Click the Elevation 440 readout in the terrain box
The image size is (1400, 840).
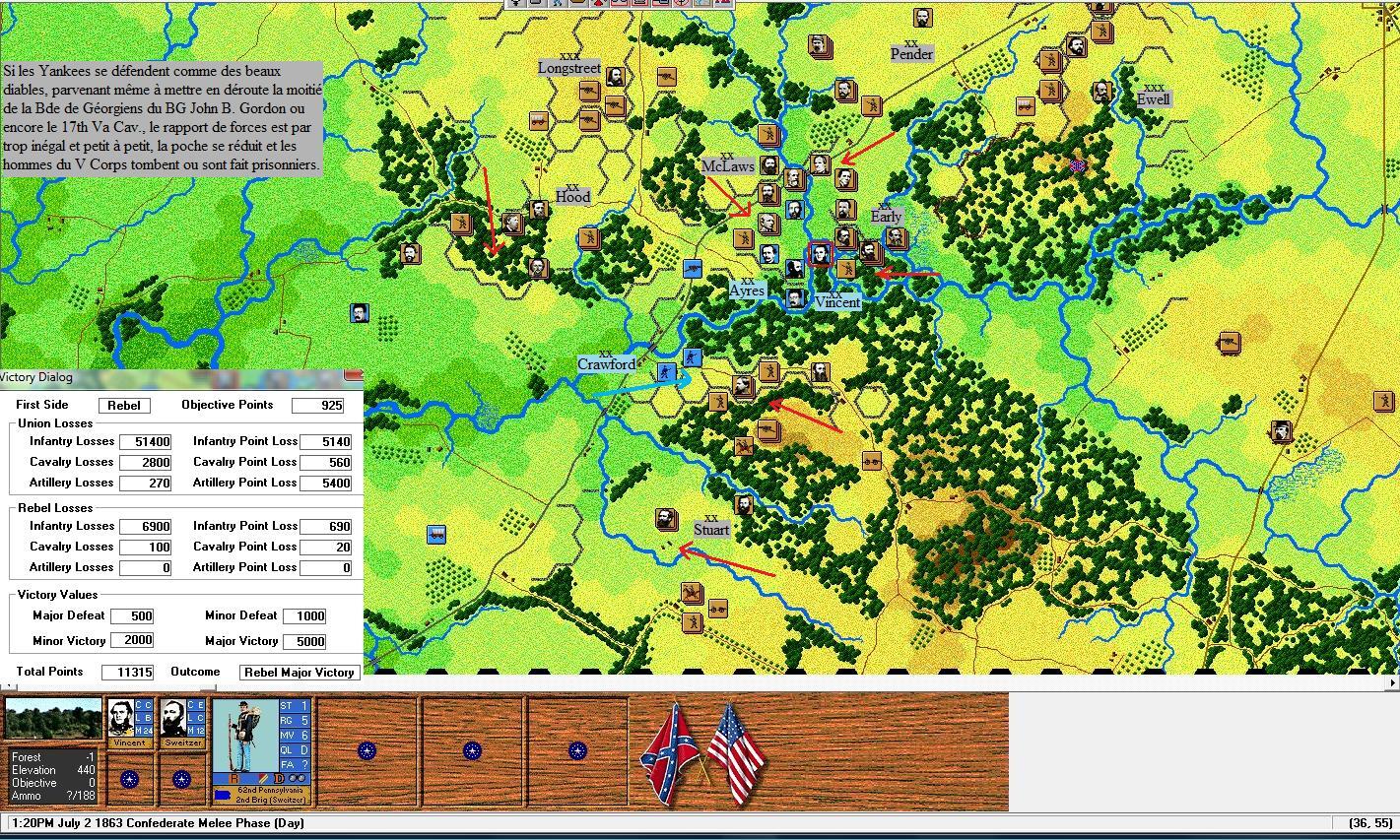click(x=53, y=770)
